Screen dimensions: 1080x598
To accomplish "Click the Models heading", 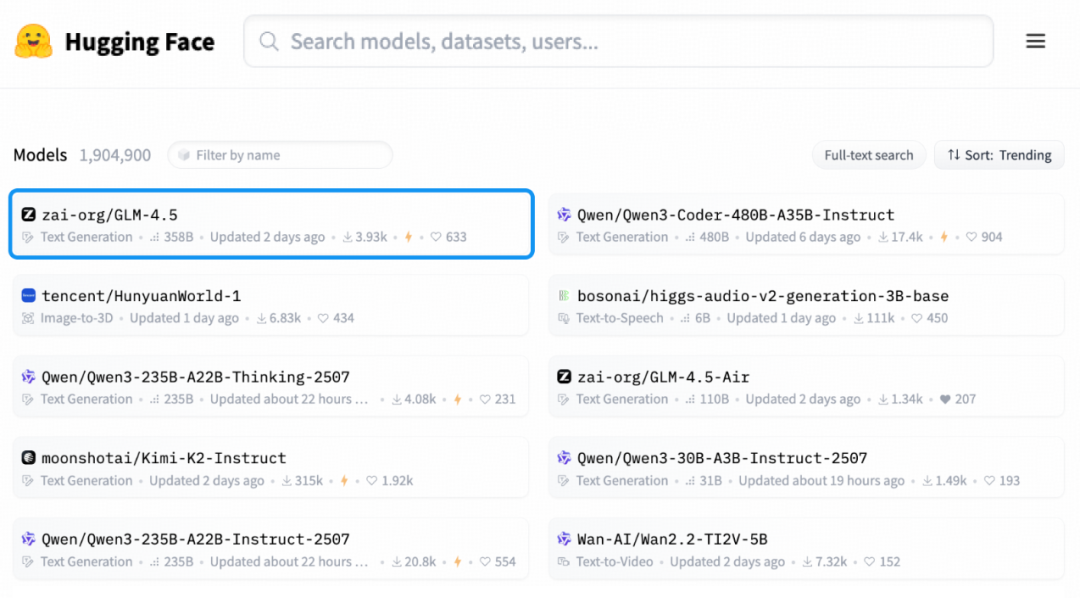I will point(40,155).
